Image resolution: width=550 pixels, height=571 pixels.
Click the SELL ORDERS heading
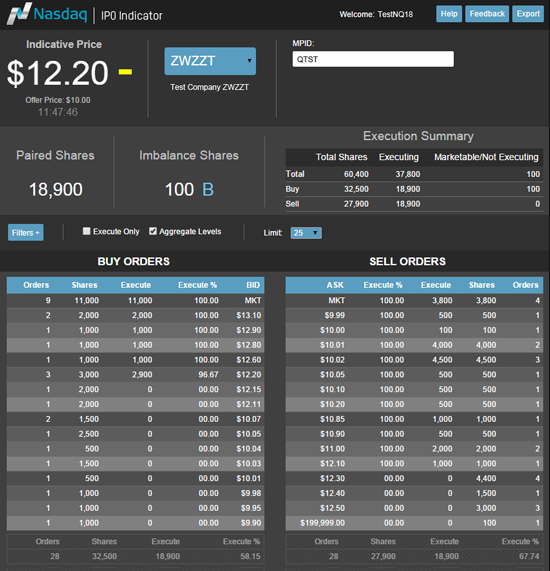point(407,261)
